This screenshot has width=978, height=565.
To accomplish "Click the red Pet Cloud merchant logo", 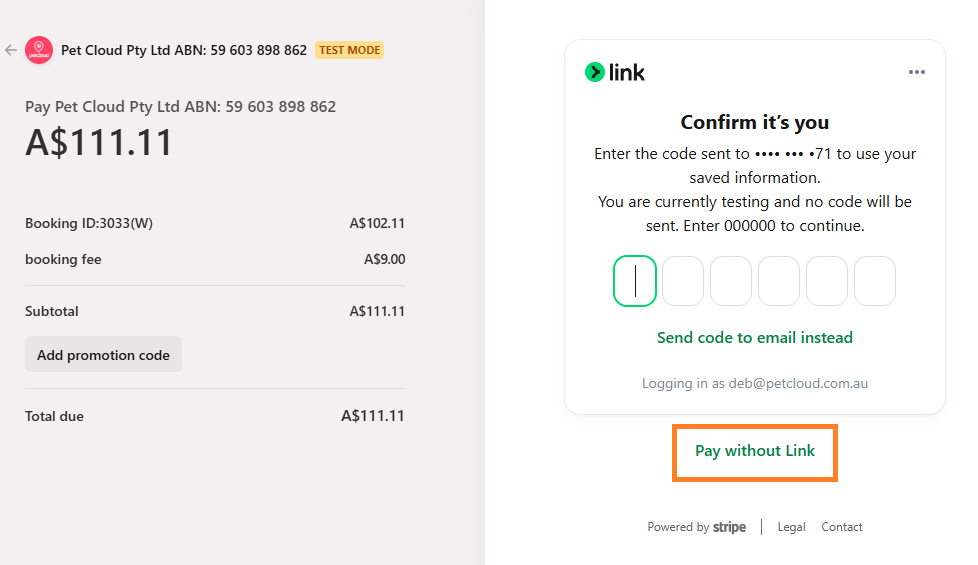I will 39,50.
